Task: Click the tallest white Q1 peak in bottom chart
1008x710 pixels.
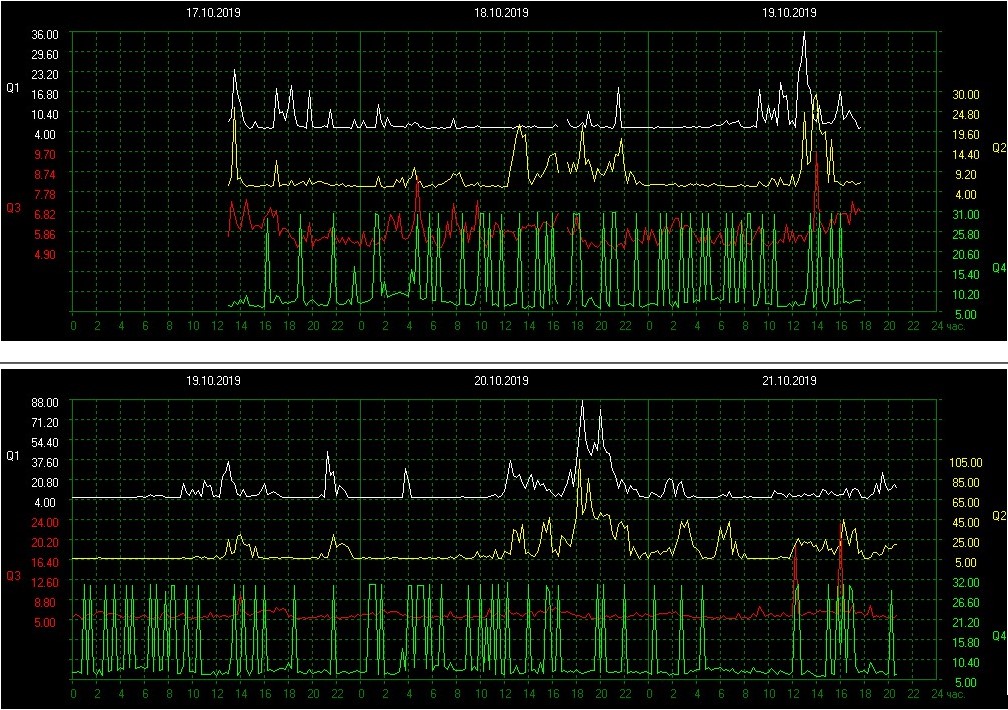Action: coord(582,402)
